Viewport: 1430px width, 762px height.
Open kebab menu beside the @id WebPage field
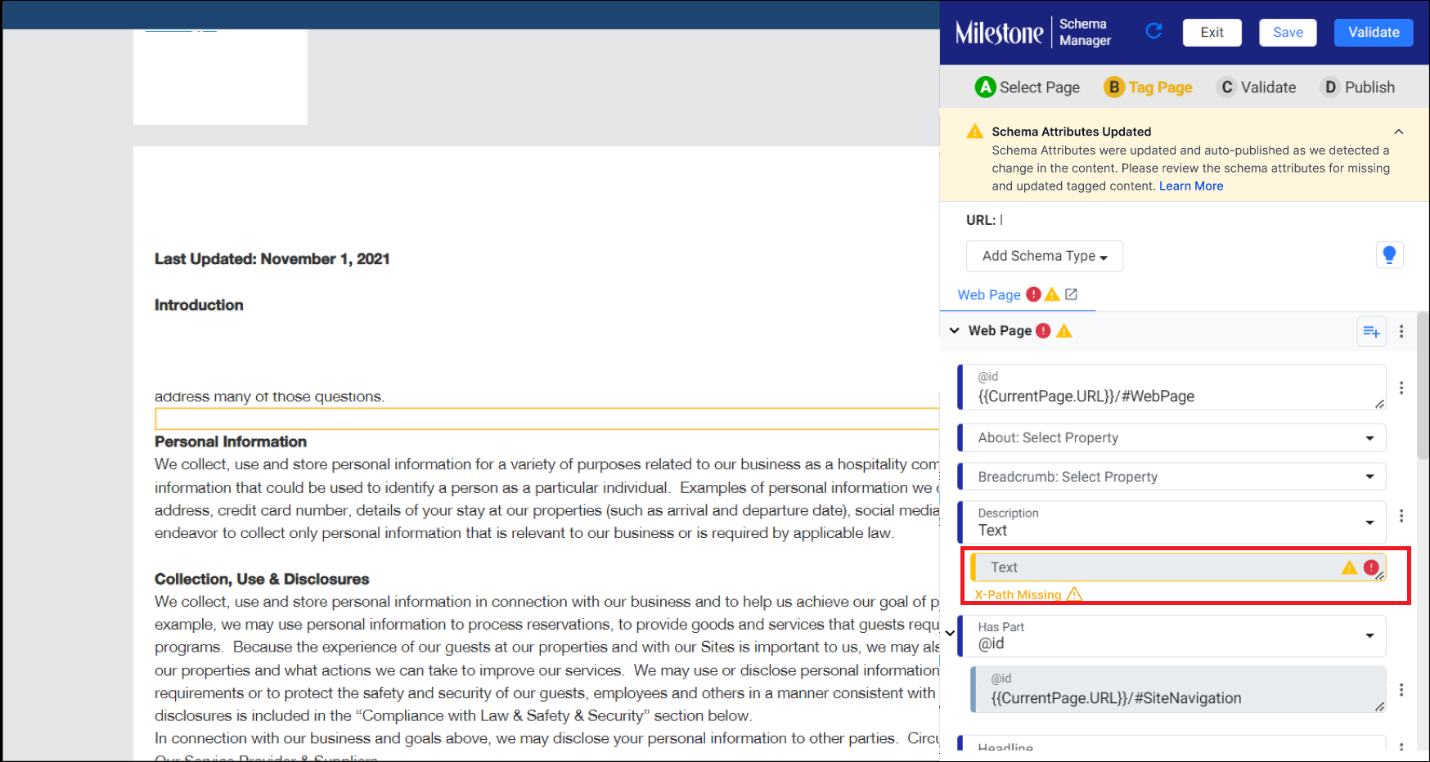tap(1401, 388)
